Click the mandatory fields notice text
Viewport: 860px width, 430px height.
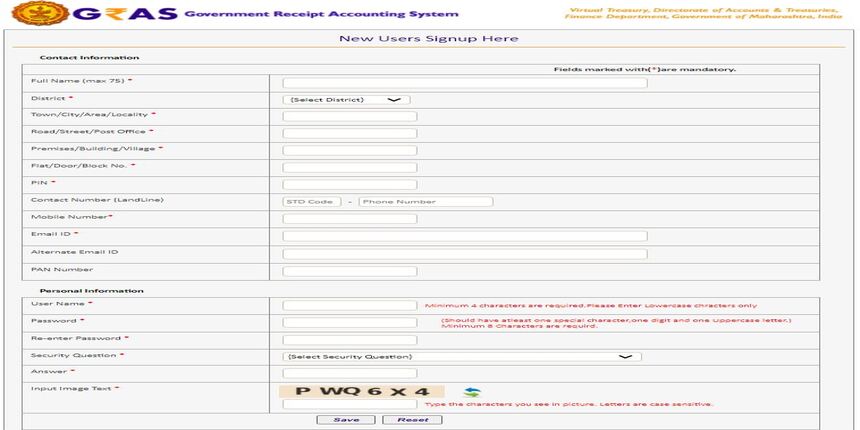pyautogui.click(x=644, y=70)
